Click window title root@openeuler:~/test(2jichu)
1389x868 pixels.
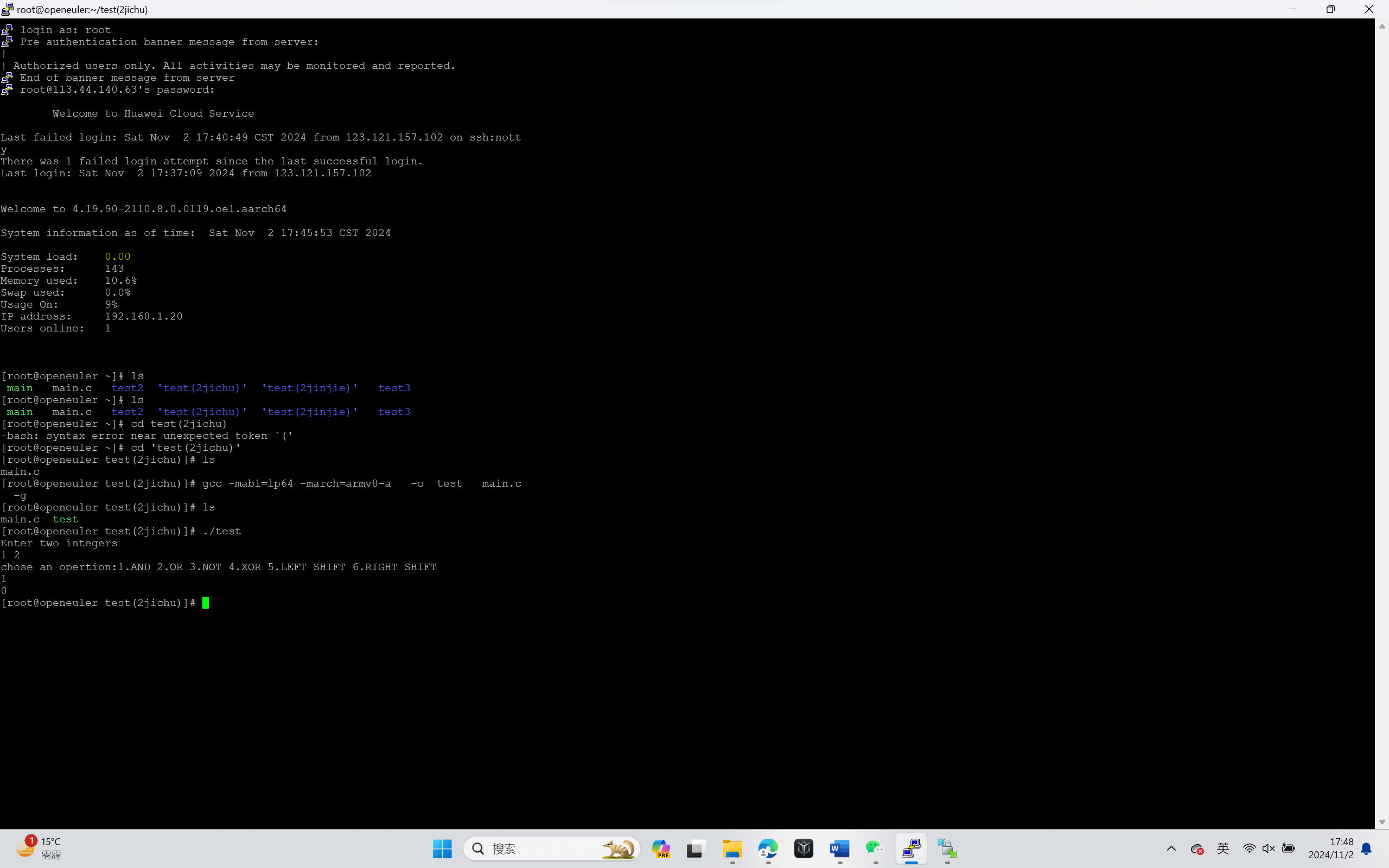click(x=82, y=10)
